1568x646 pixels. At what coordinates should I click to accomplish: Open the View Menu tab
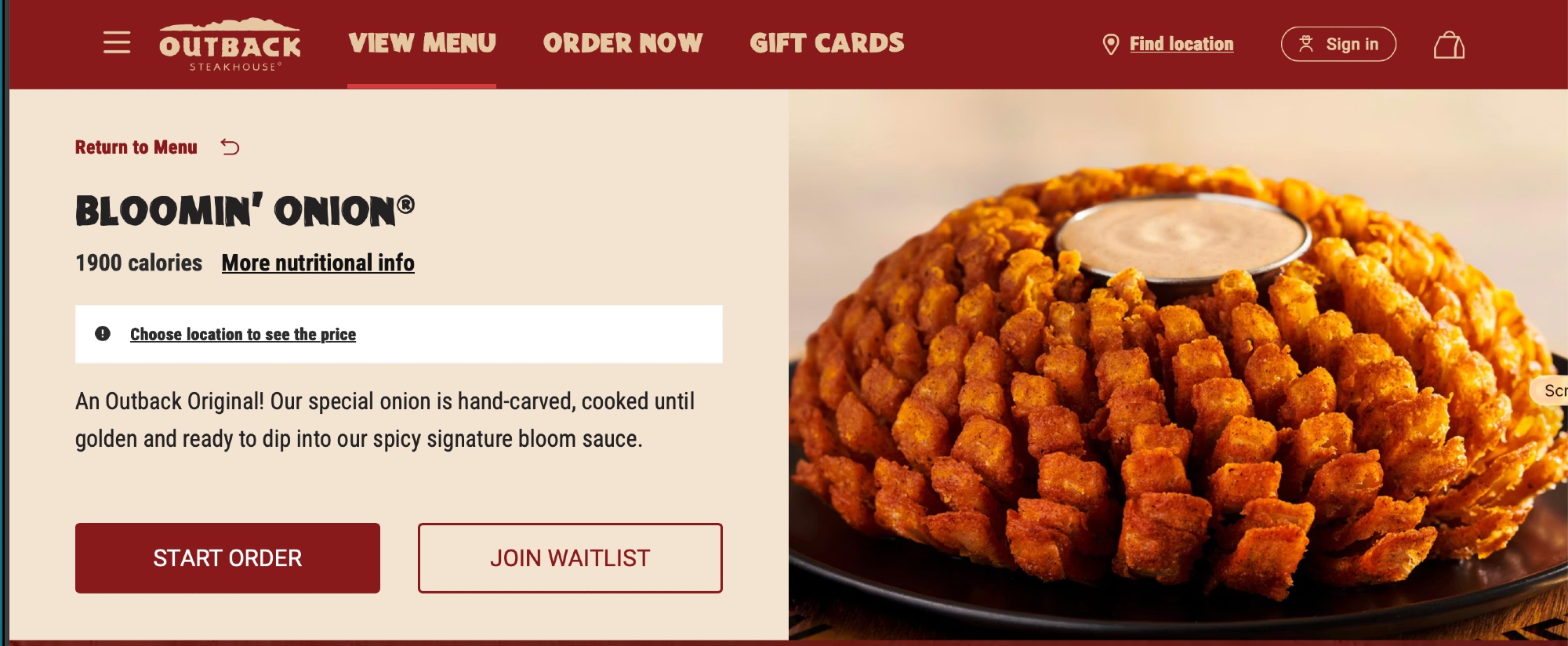point(422,43)
